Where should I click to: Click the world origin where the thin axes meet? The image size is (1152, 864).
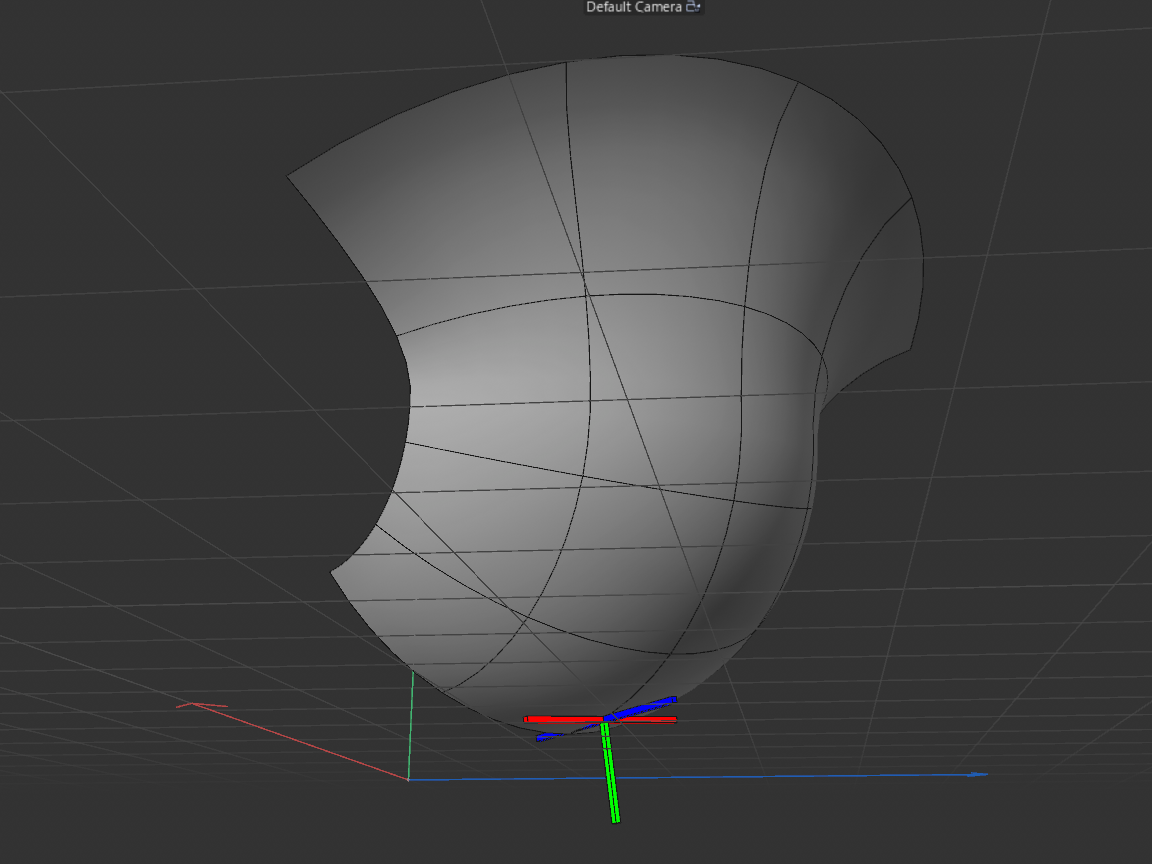(409, 780)
